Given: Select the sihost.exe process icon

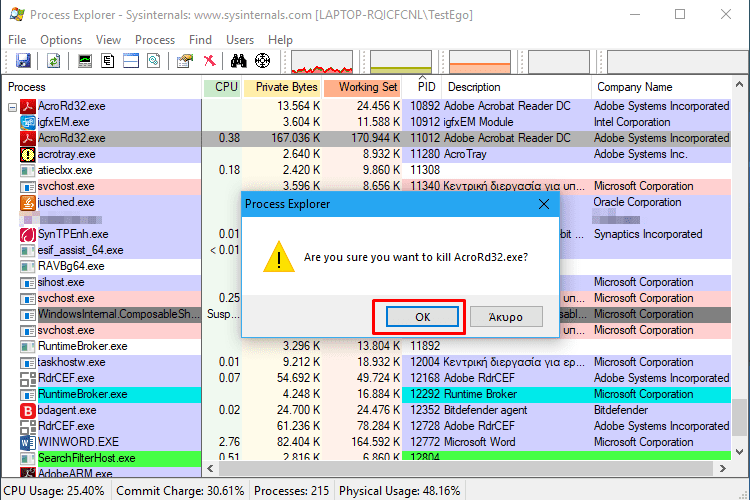Looking at the screenshot, I should 28,283.
